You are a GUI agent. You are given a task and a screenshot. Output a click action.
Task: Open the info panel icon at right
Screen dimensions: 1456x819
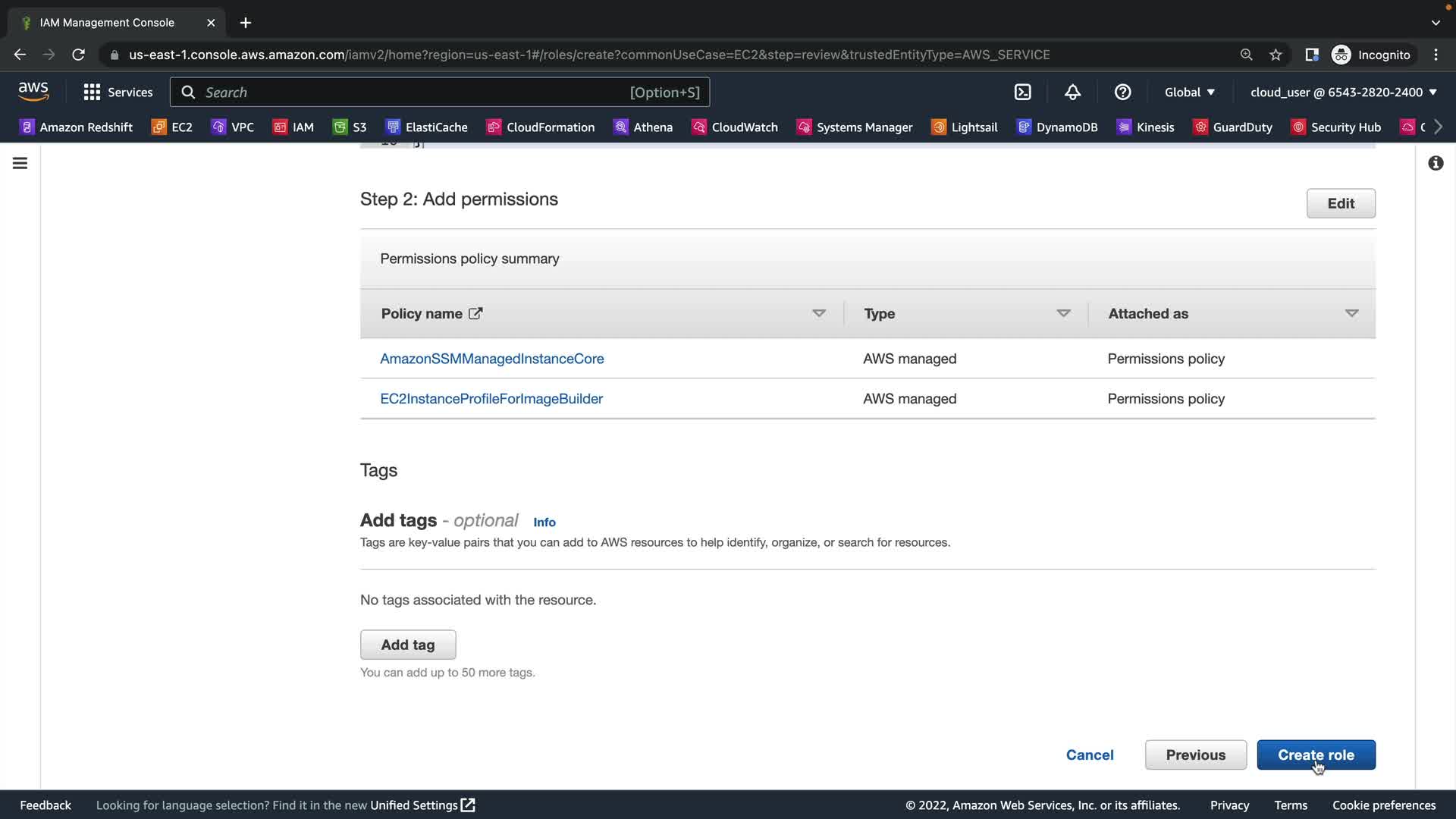(x=1435, y=163)
